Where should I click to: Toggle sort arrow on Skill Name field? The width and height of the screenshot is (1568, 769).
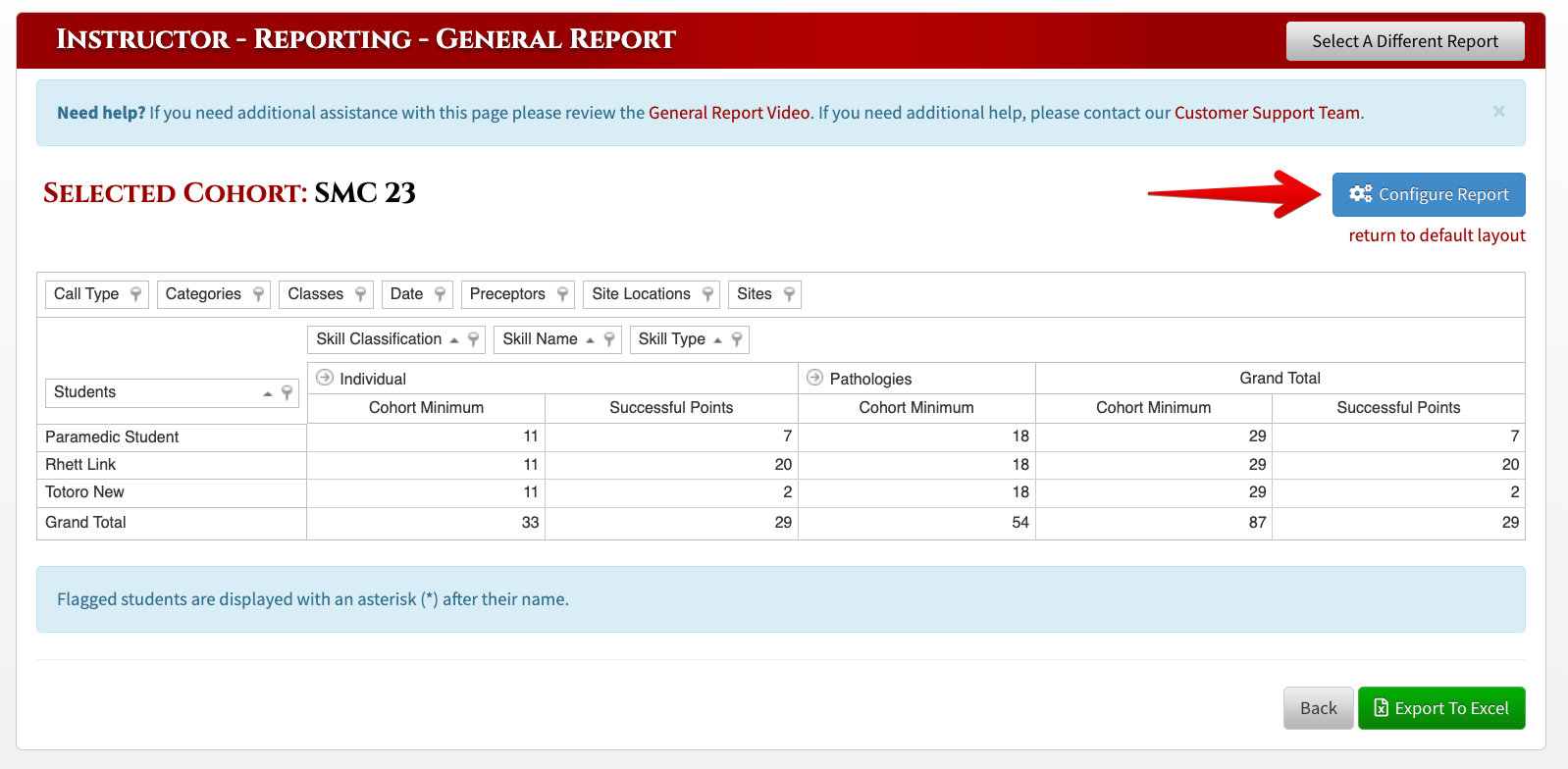click(590, 340)
